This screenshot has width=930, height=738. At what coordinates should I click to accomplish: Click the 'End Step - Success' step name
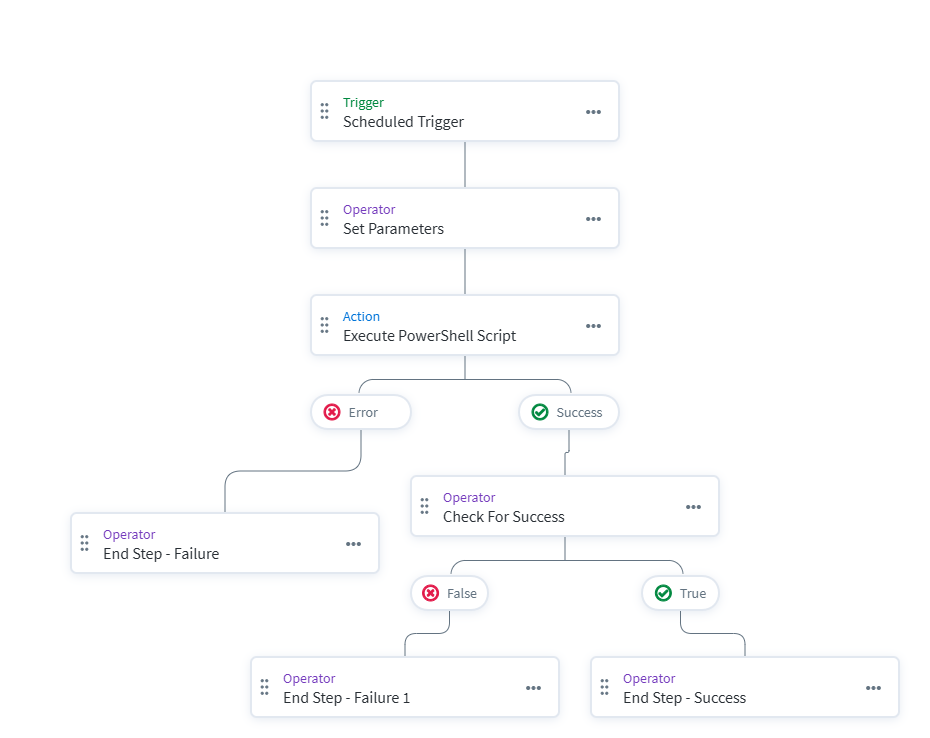coord(684,698)
